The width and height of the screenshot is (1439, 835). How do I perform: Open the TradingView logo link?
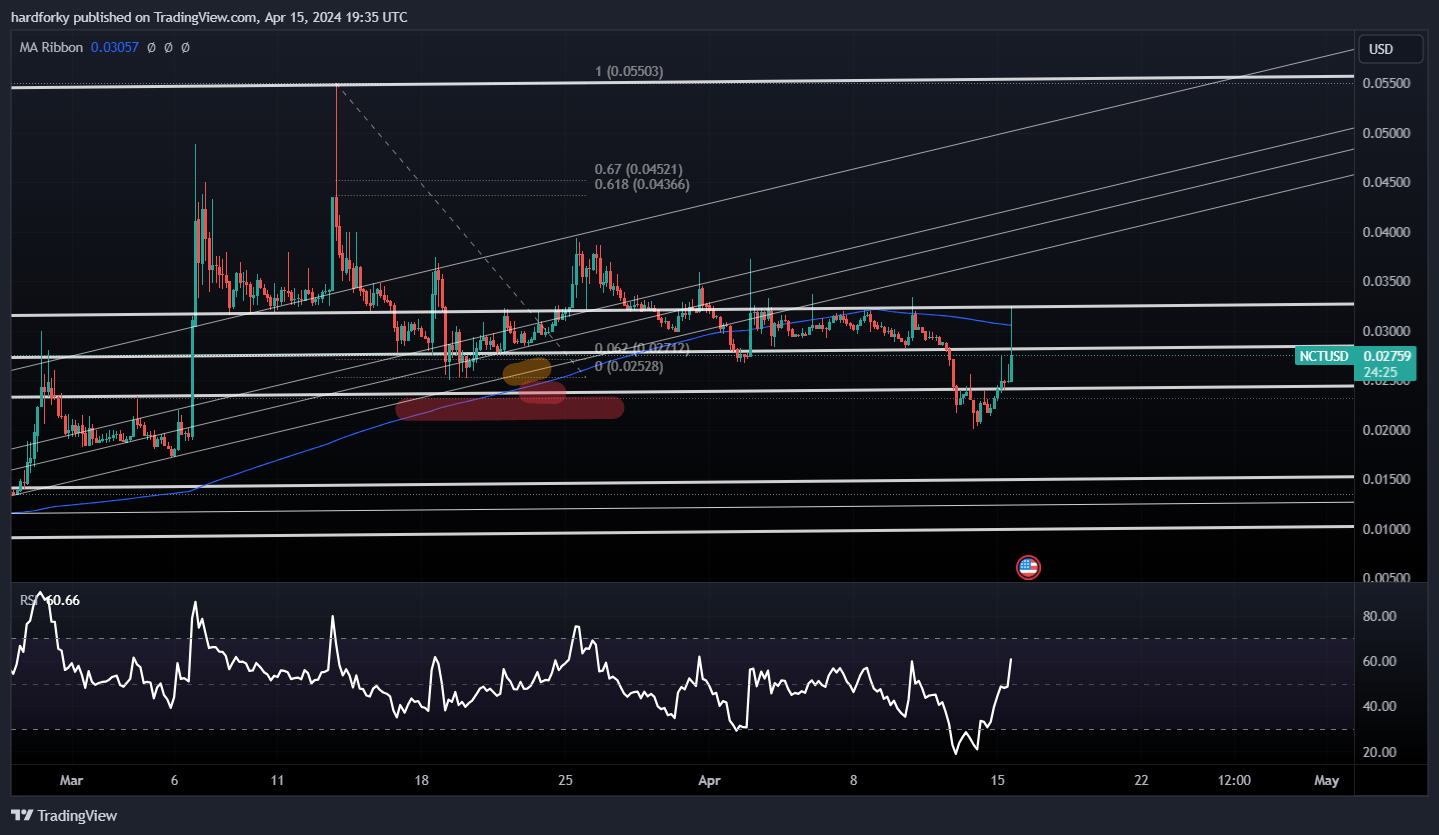coord(64,815)
